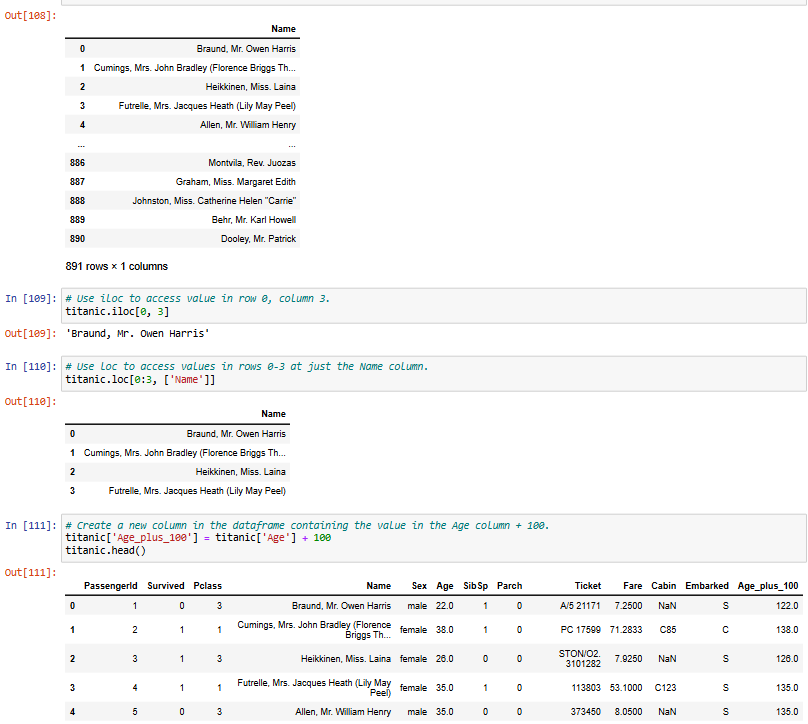Select the Out[110] prompt label

[30, 402]
